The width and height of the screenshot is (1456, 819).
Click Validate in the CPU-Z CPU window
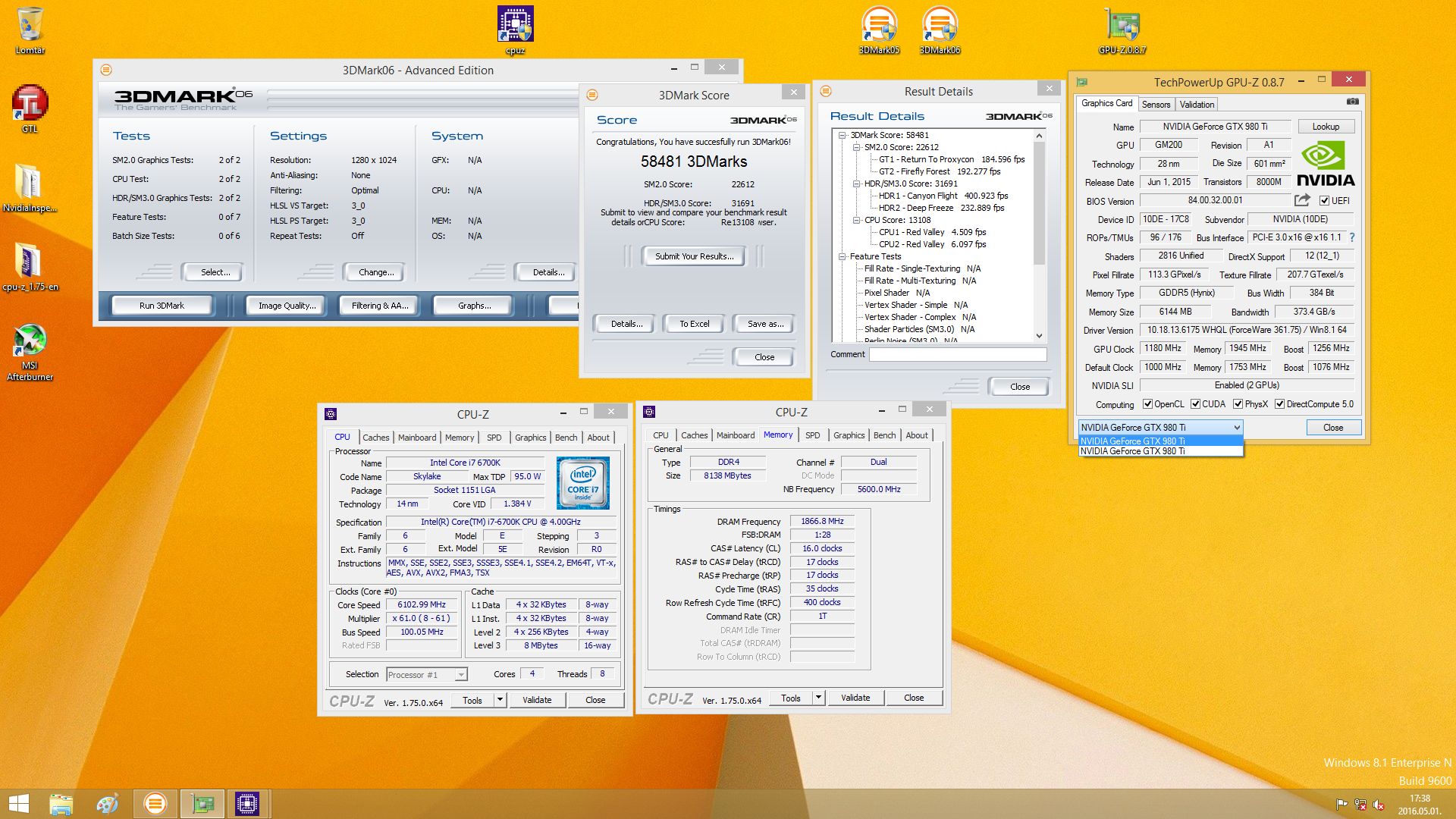point(537,700)
